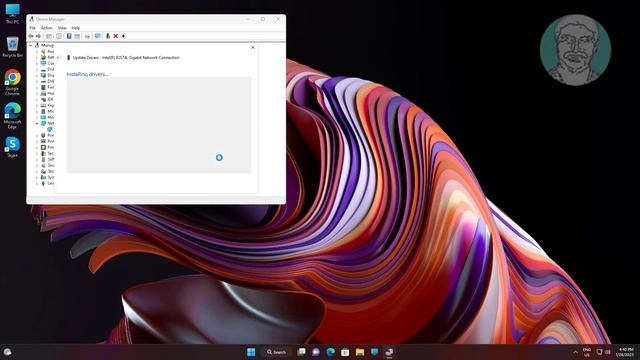Open the File menu

click(33, 28)
